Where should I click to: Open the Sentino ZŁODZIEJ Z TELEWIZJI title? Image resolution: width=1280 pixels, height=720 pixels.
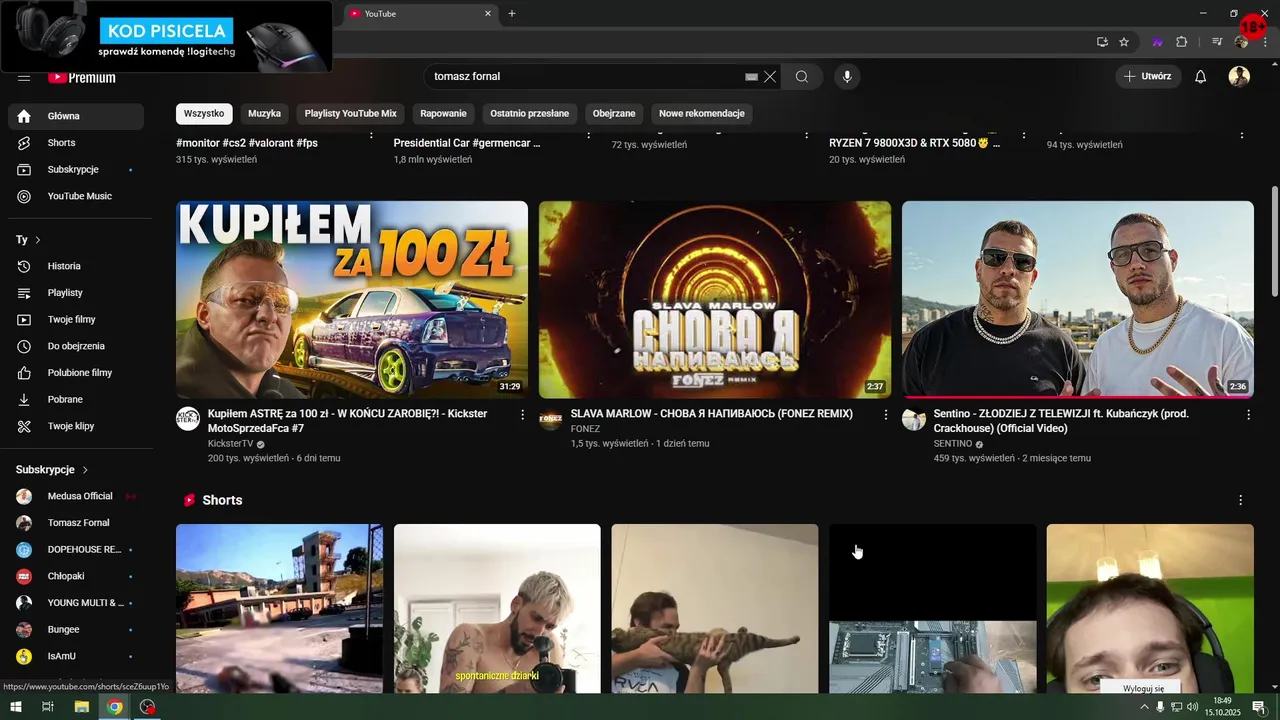click(1061, 421)
